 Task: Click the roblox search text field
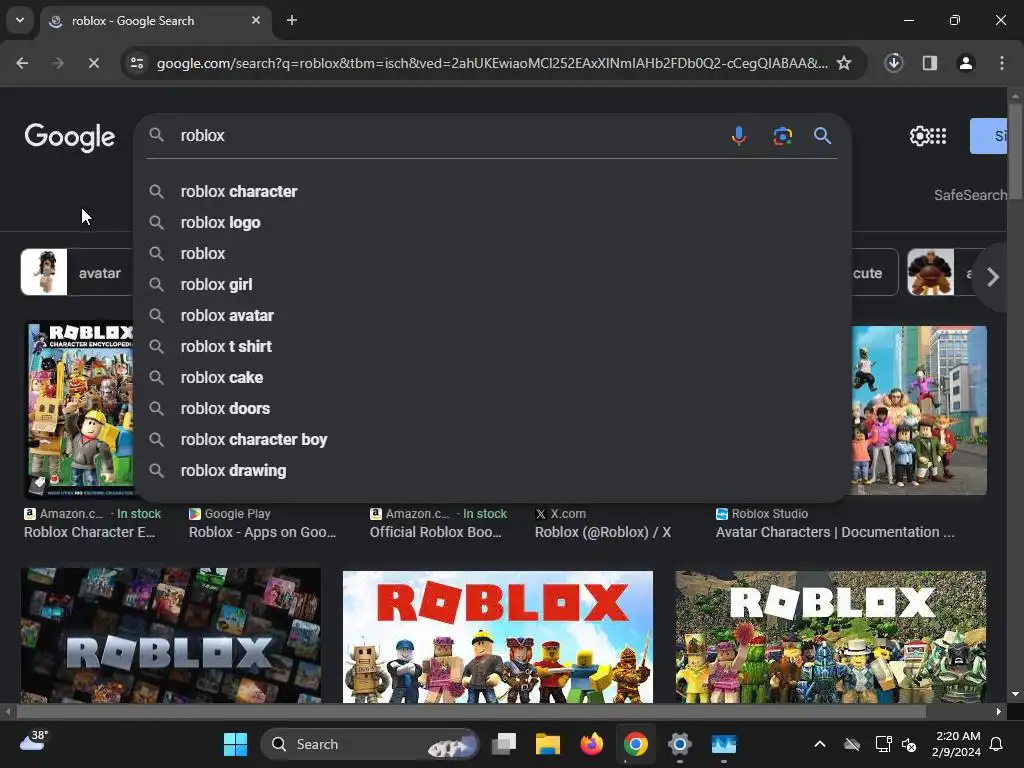451,136
